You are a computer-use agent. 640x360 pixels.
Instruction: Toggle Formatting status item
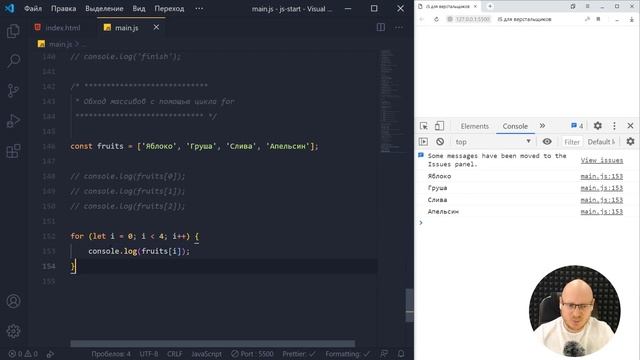click(x=347, y=354)
